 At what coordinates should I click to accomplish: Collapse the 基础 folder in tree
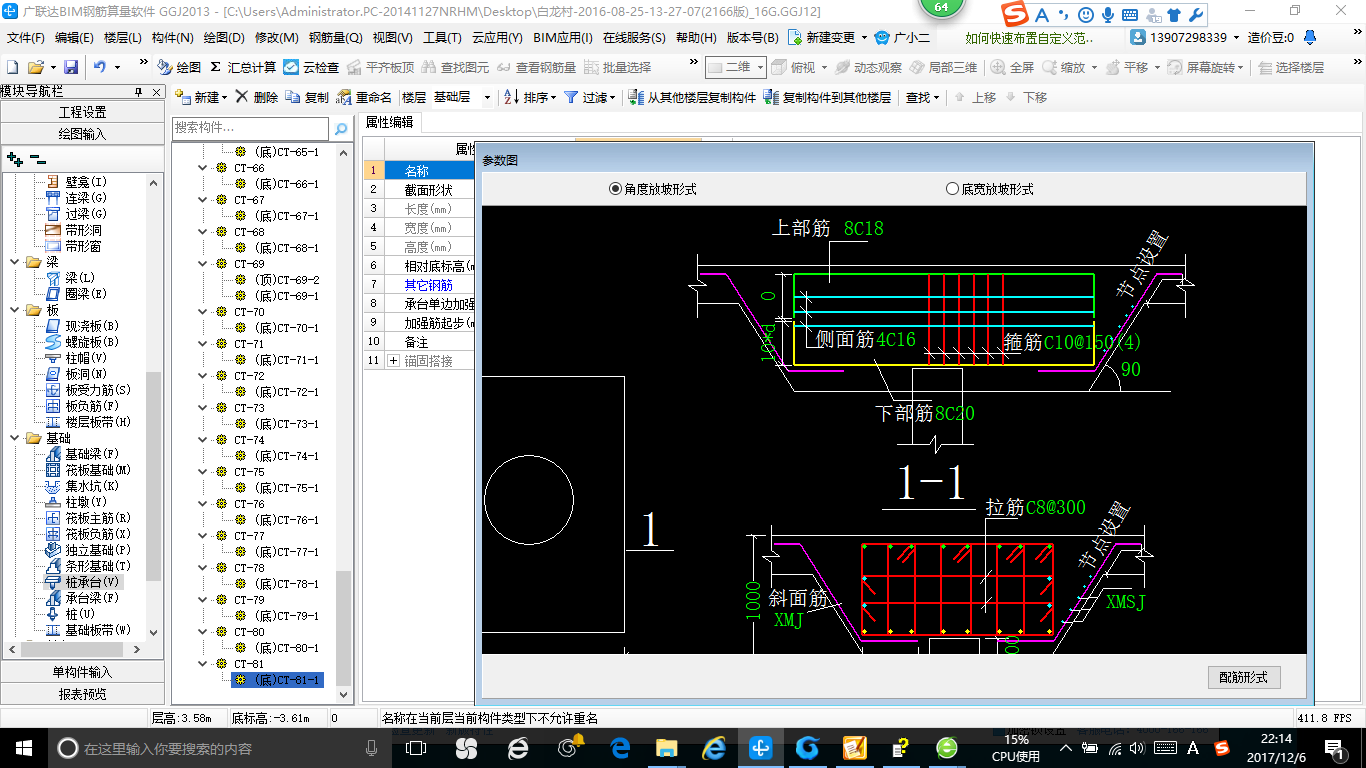click(15, 438)
